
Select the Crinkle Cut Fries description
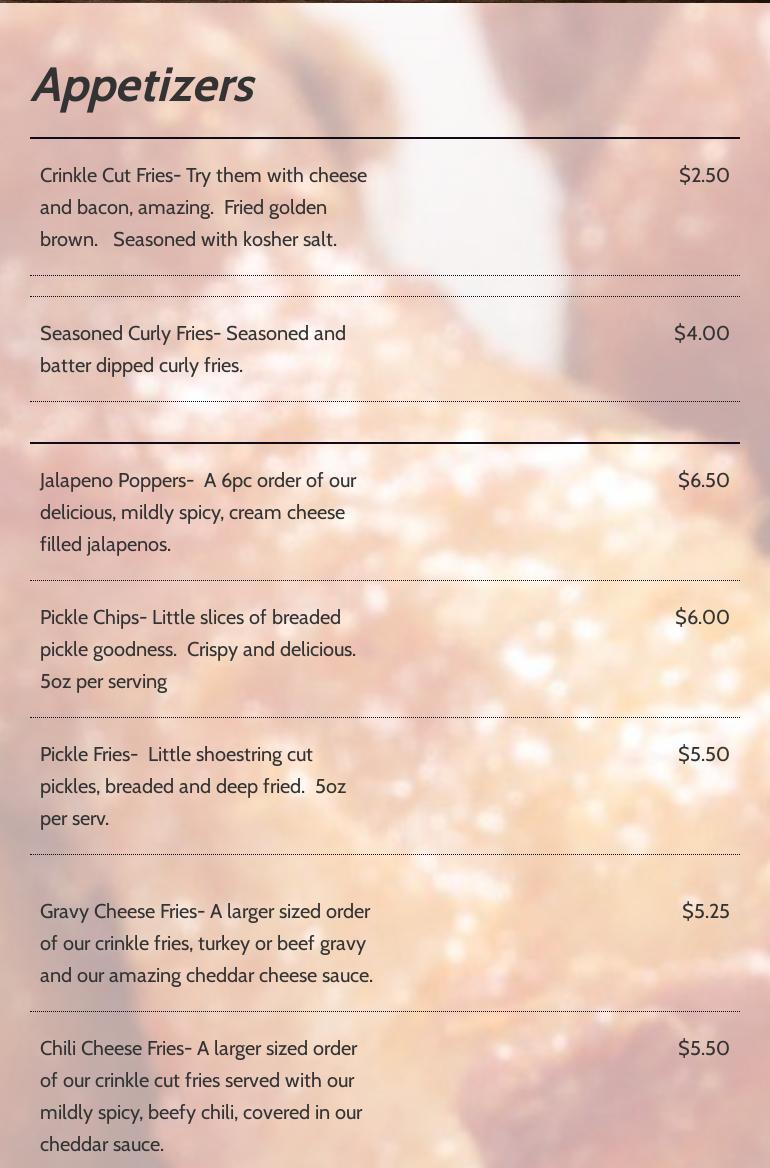click(x=203, y=207)
